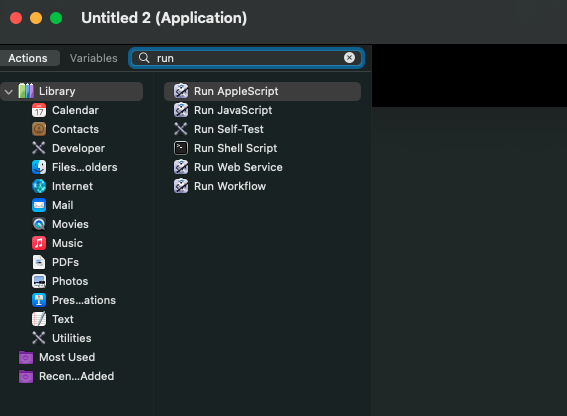Select the Files & Folders Finder icon
The width and height of the screenshot is (567, 416).
(x=39, y=167)
